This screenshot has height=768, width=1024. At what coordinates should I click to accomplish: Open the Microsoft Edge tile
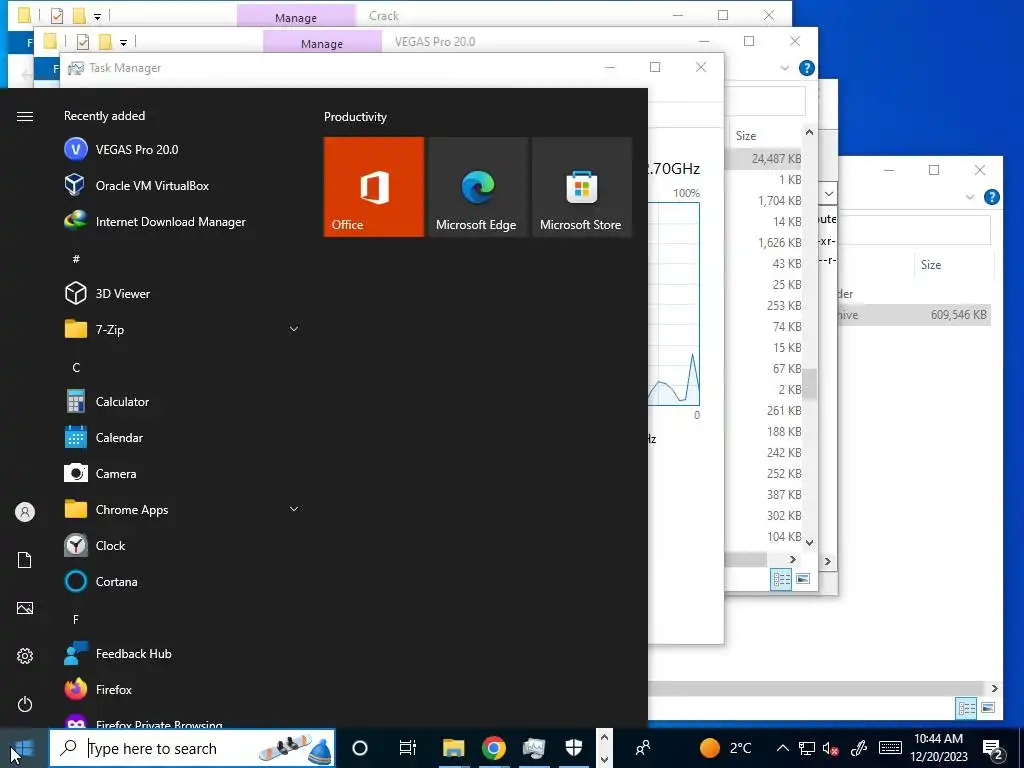click(x=477, y=187)
